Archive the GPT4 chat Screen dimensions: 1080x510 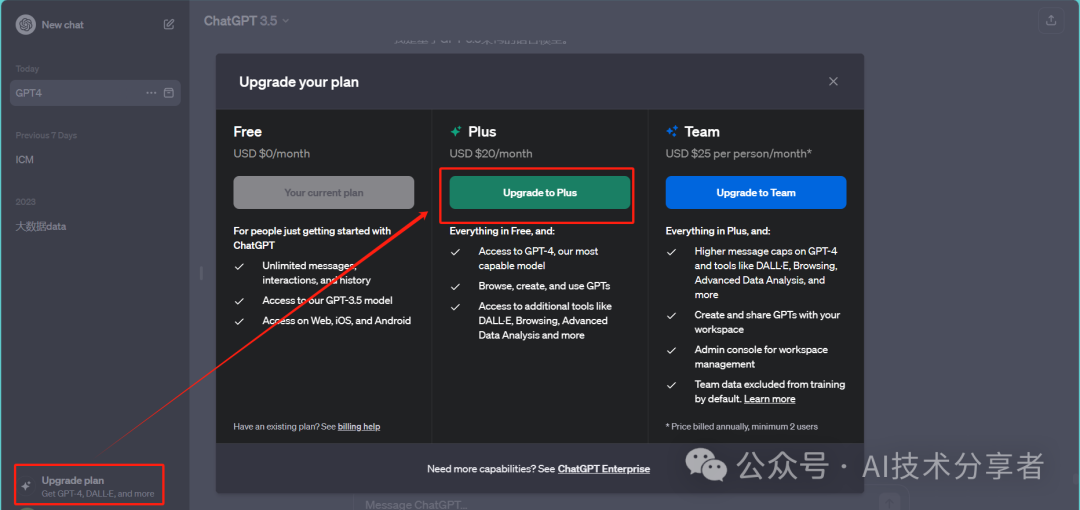169,93
